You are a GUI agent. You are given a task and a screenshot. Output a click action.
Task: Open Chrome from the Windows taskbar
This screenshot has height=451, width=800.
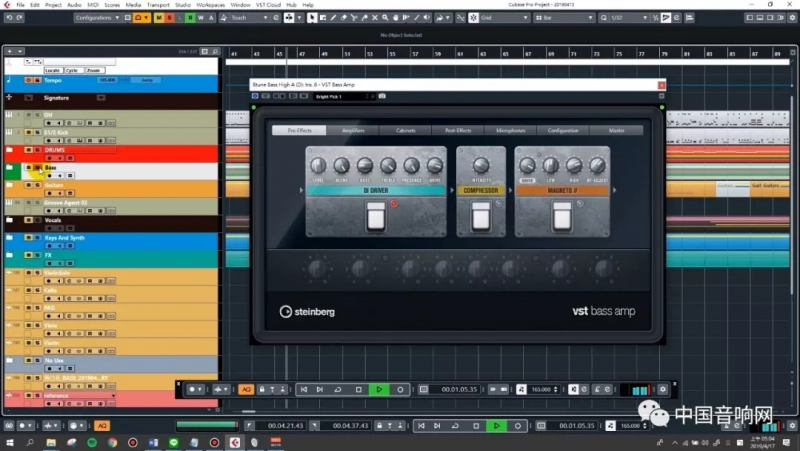tap(112, 442)
